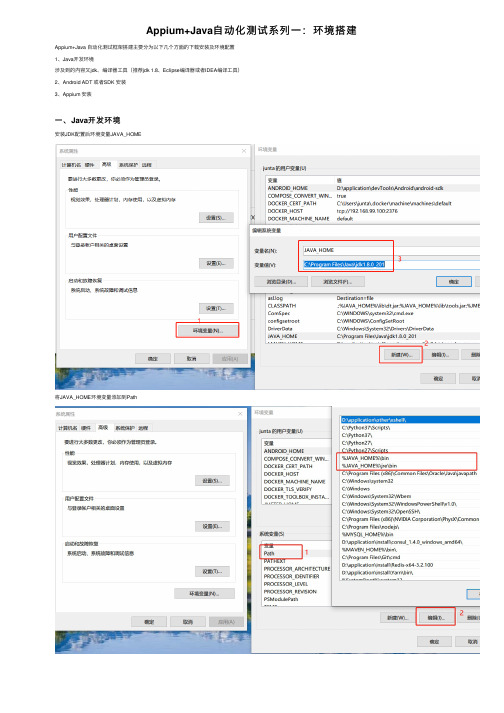Select the CLASSPATH system variable row
The height and width of the screenshot is (713, 504).
(x=373, y=306)
